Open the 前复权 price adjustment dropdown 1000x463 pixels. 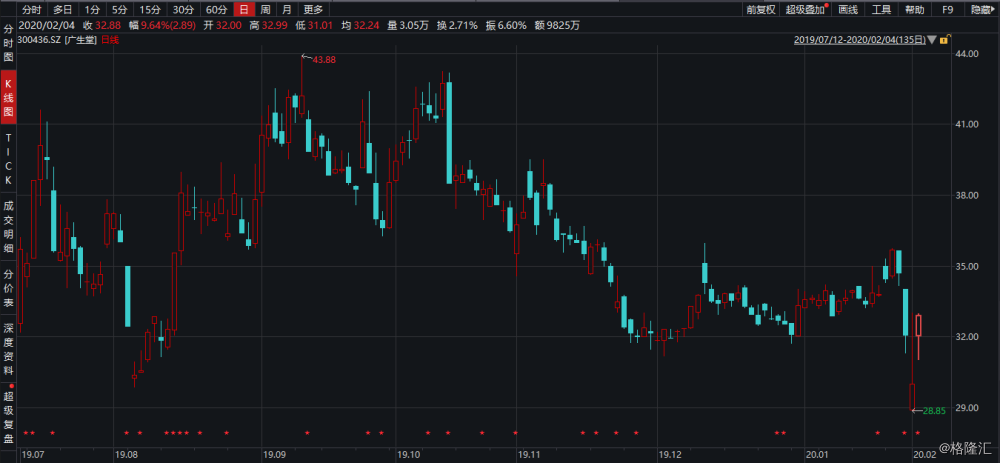point(761,10)
